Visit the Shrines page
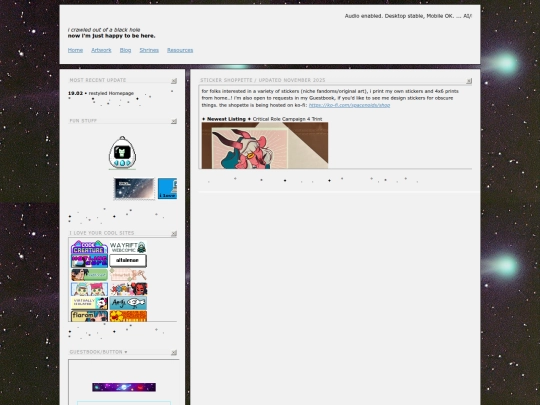Image resolution: width=540 pixels, height=405 pixels. coord(149,50)
